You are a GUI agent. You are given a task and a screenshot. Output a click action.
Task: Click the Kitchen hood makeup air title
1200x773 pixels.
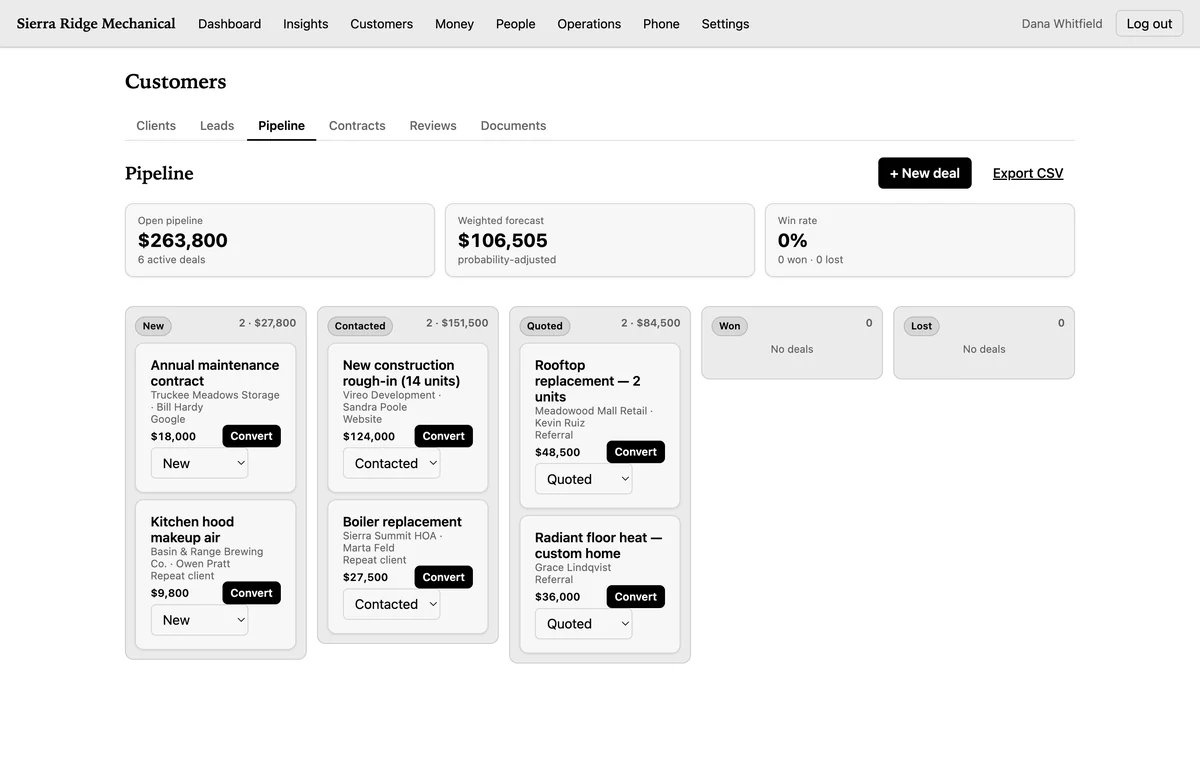[x=192, y=529]
